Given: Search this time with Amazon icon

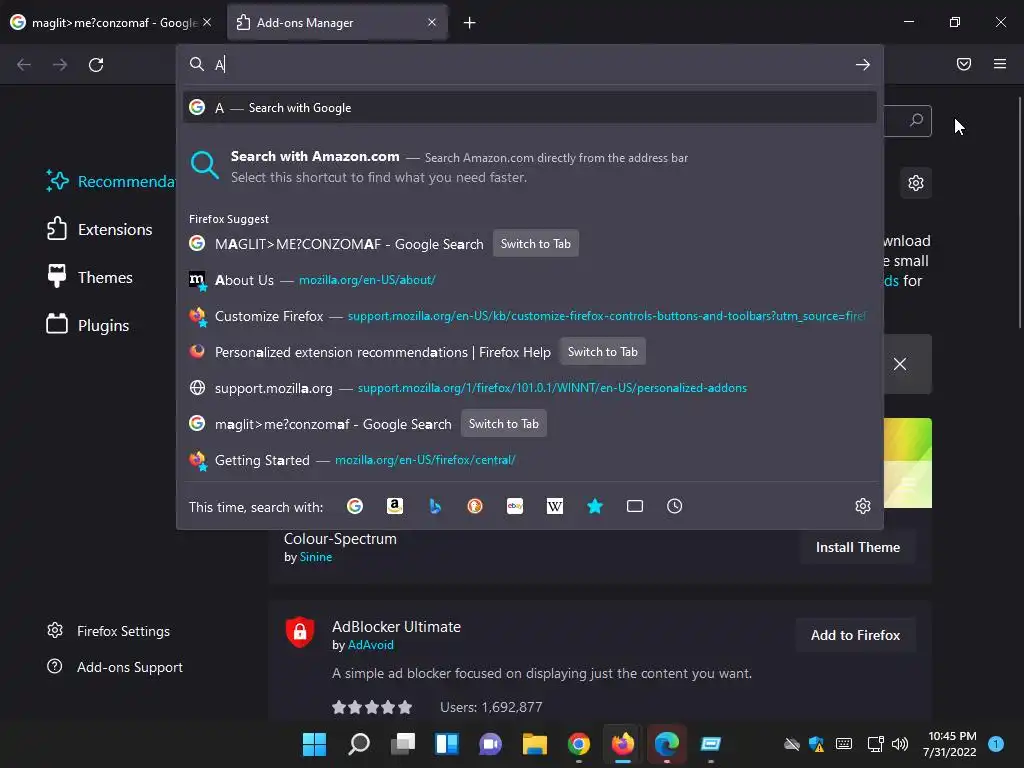Looking at the screenshot, I should pos(395,506).
